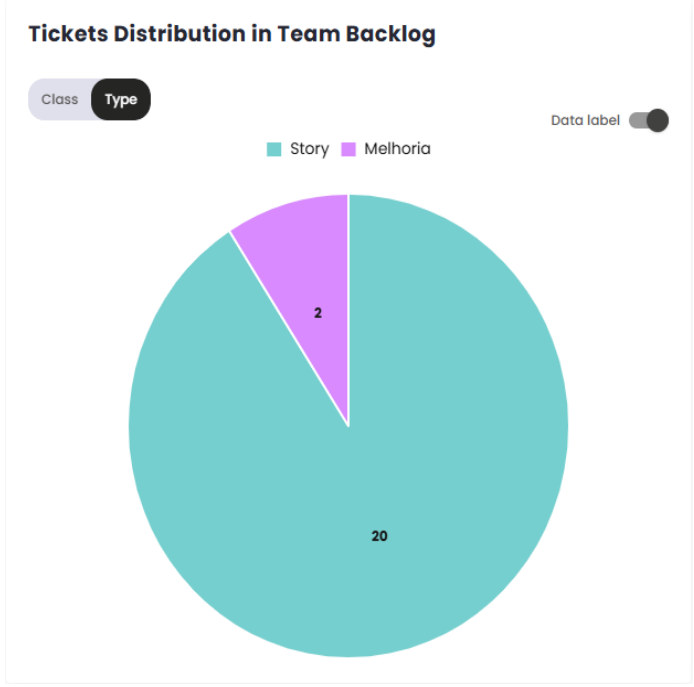Click the center point of the pie chart

click(348, 426)
